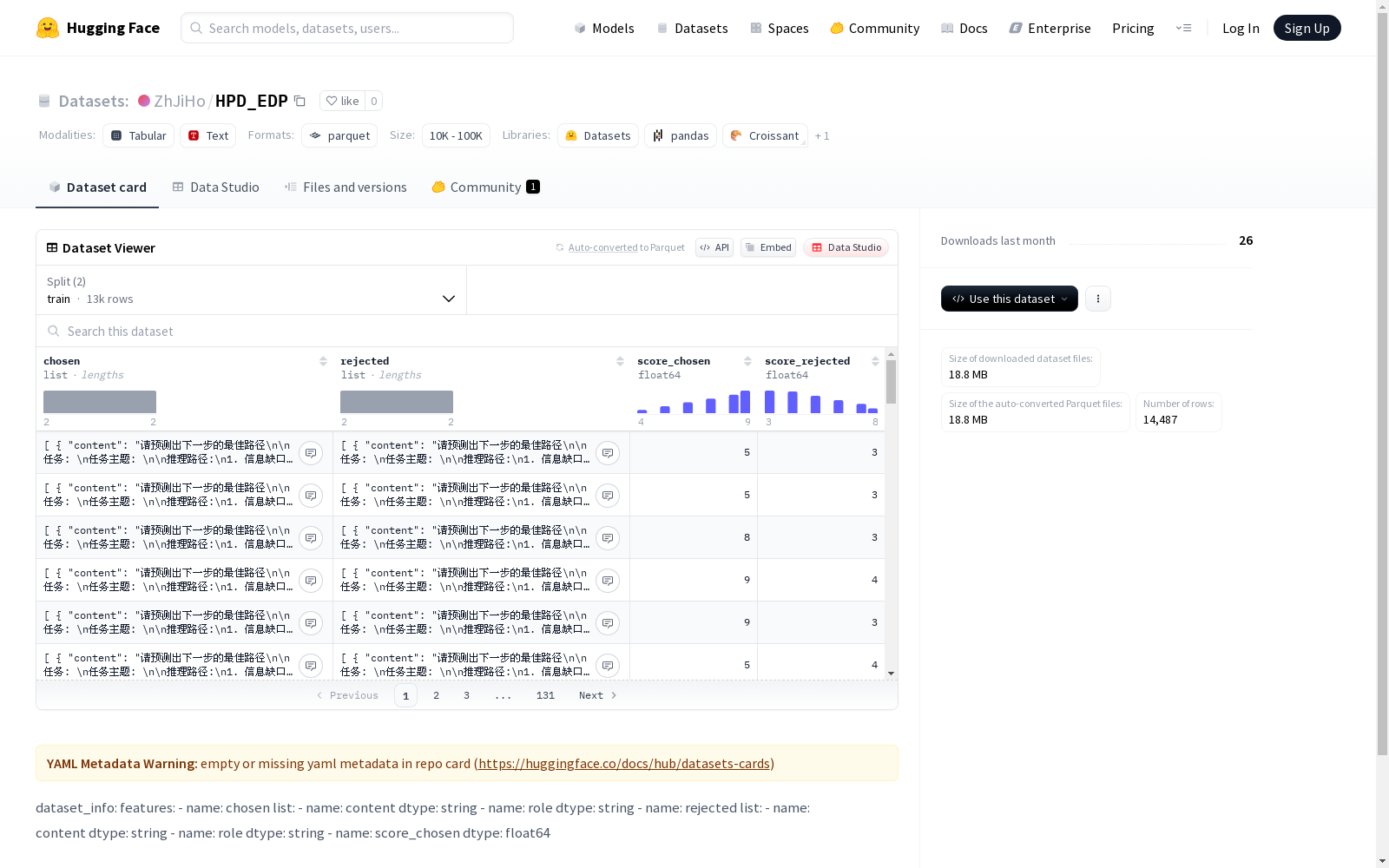Open the Split train dropdown

(x=252, y=290)
